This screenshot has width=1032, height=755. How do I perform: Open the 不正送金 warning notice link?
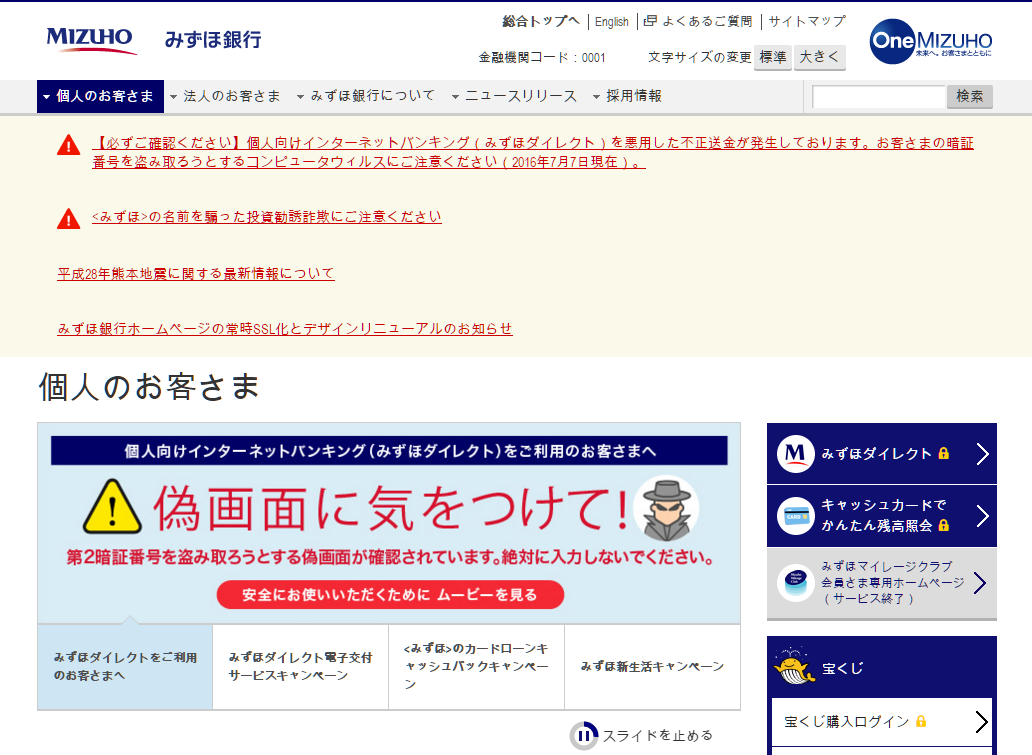[x=532, y=152]
